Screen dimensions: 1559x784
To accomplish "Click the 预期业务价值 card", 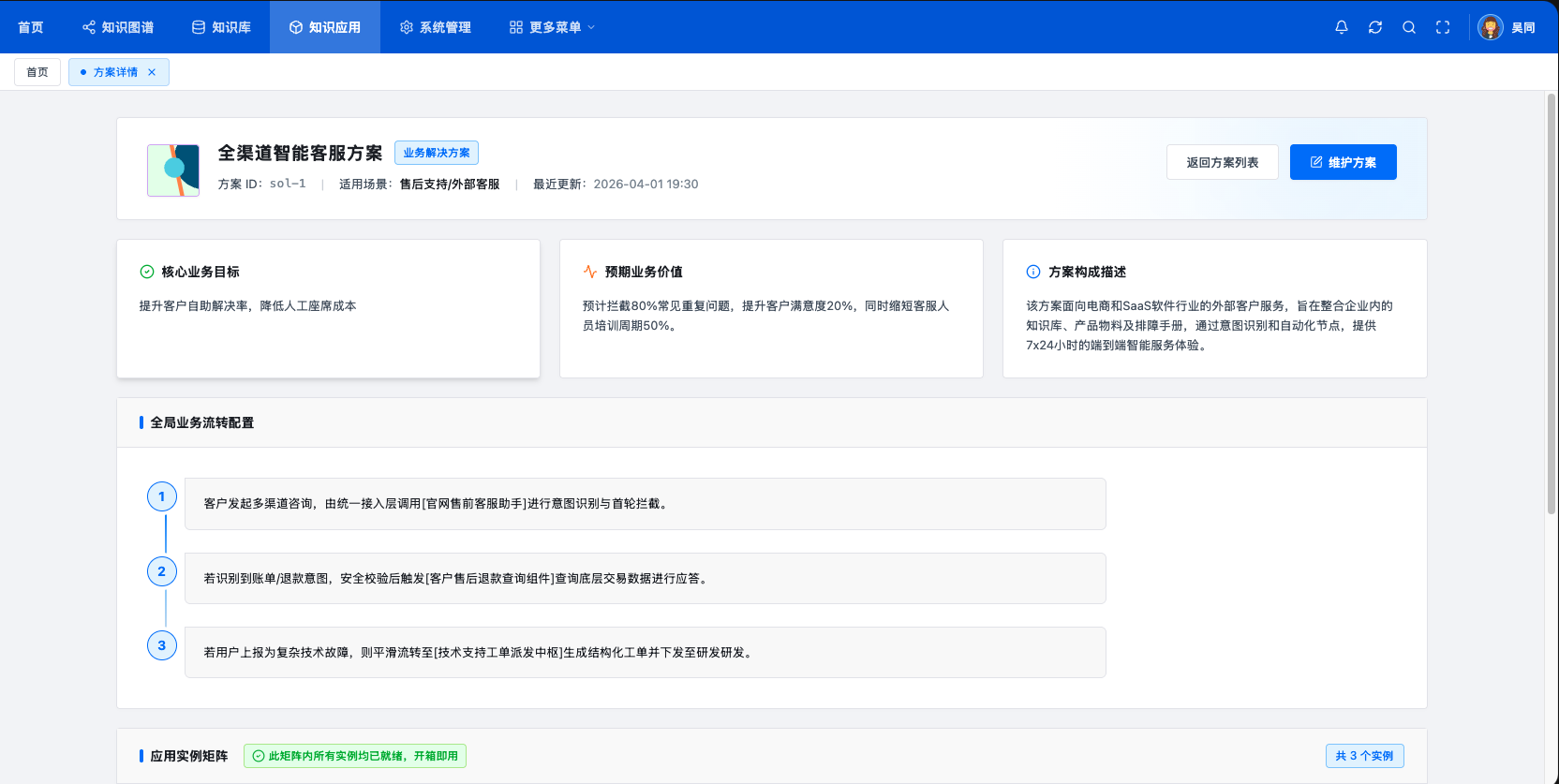I will [771, 308].
